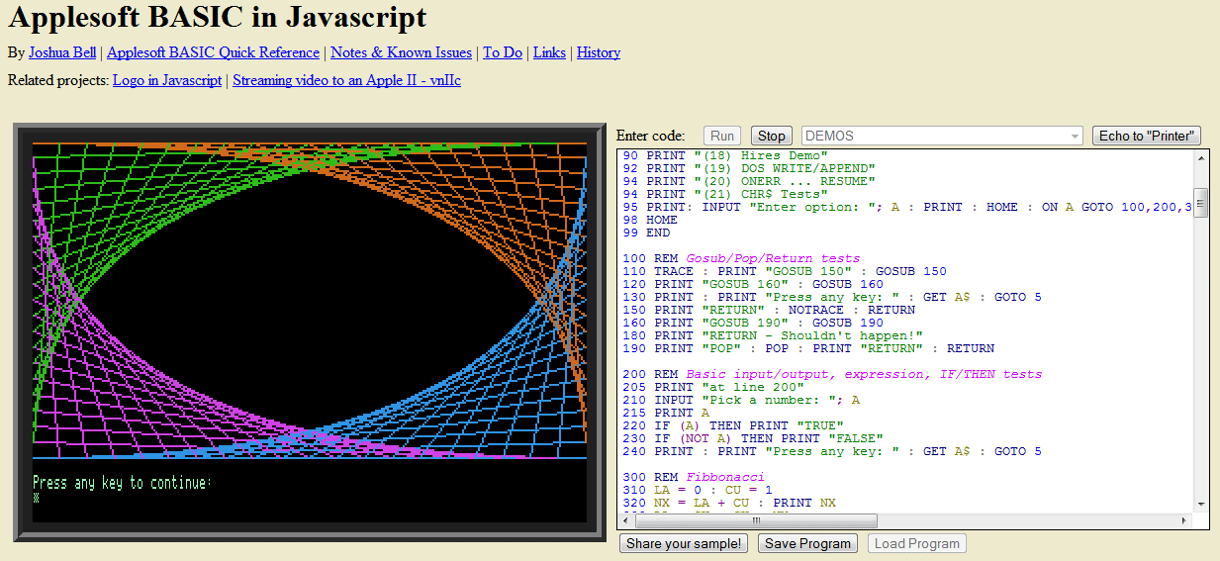This screenshot has height=561, width=1220.
Task: Click line 190 PRINT "POP" code
Action: coord(809,349)
